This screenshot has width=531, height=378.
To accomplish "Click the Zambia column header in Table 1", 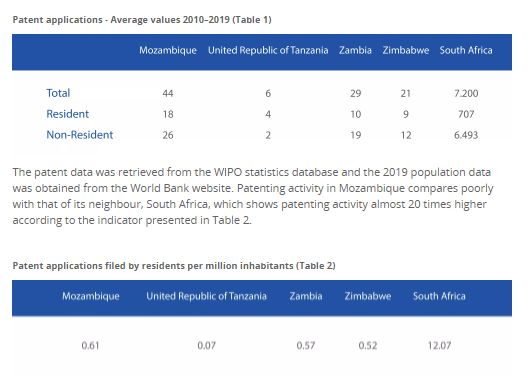I will (355, 50).
